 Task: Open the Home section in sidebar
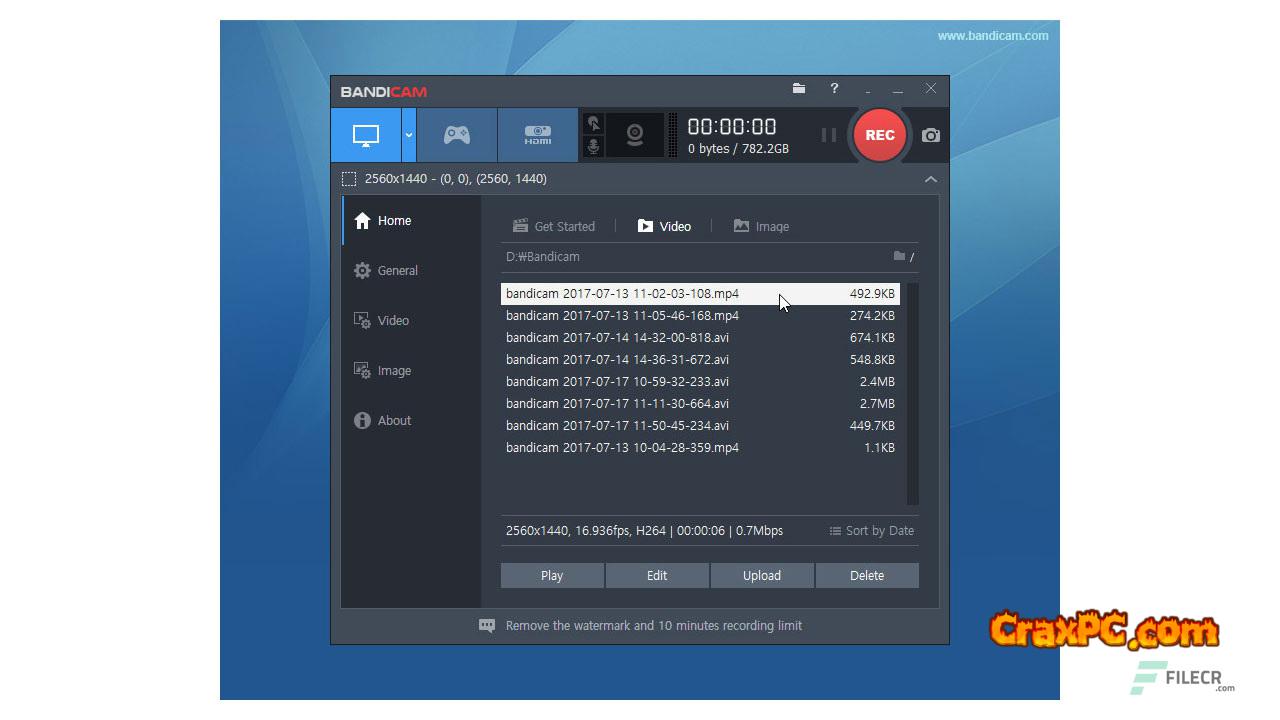tap(412, 221)
